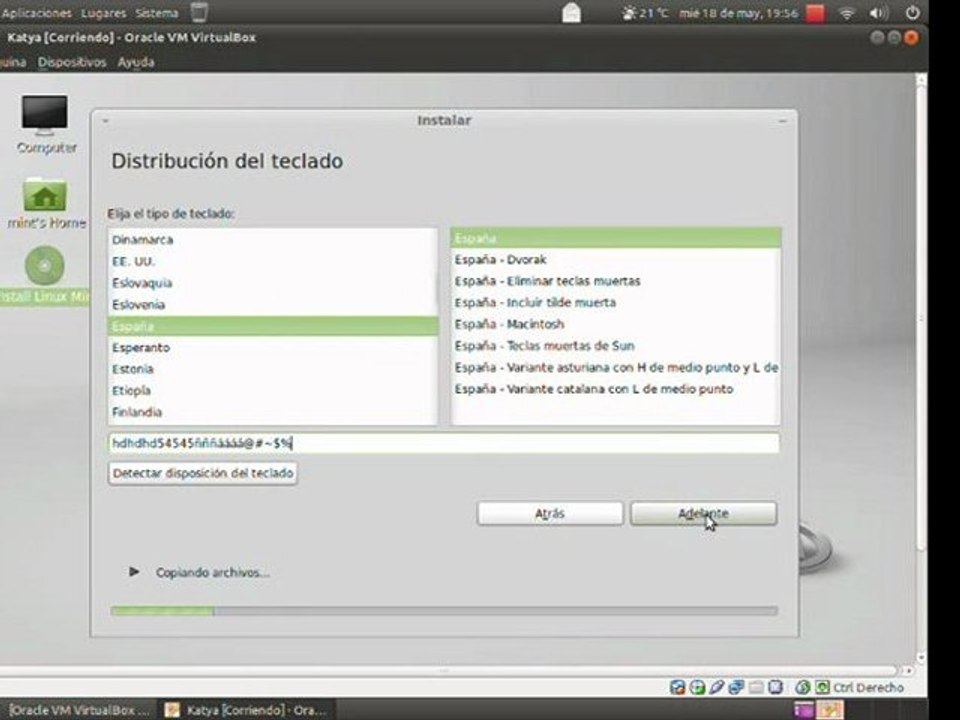Open the Aplicaciones menu
The height and width of the screenshot is (720, 960).
click(36, 13)
